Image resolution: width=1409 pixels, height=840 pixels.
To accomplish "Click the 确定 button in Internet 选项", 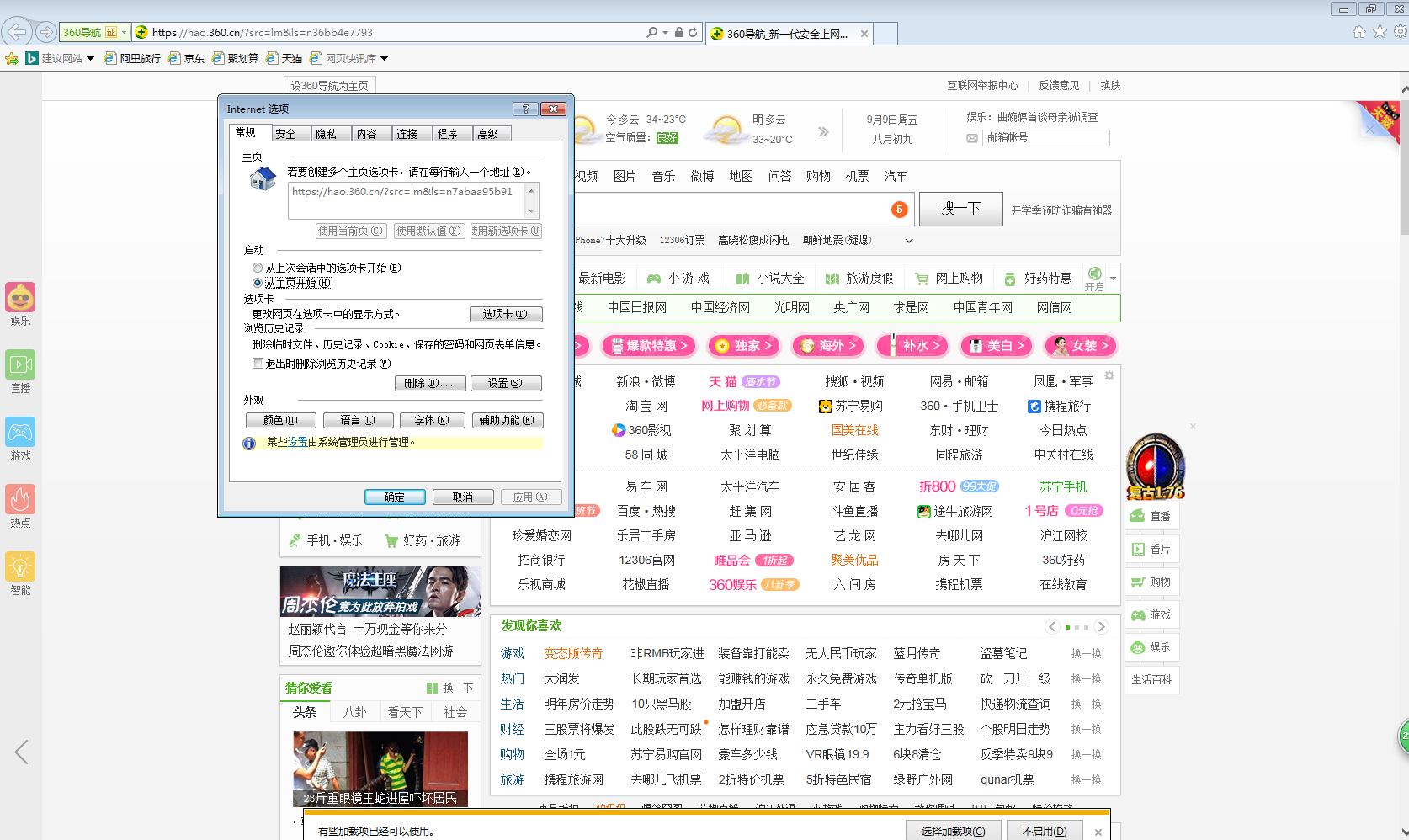I will (x=395, y=497).
